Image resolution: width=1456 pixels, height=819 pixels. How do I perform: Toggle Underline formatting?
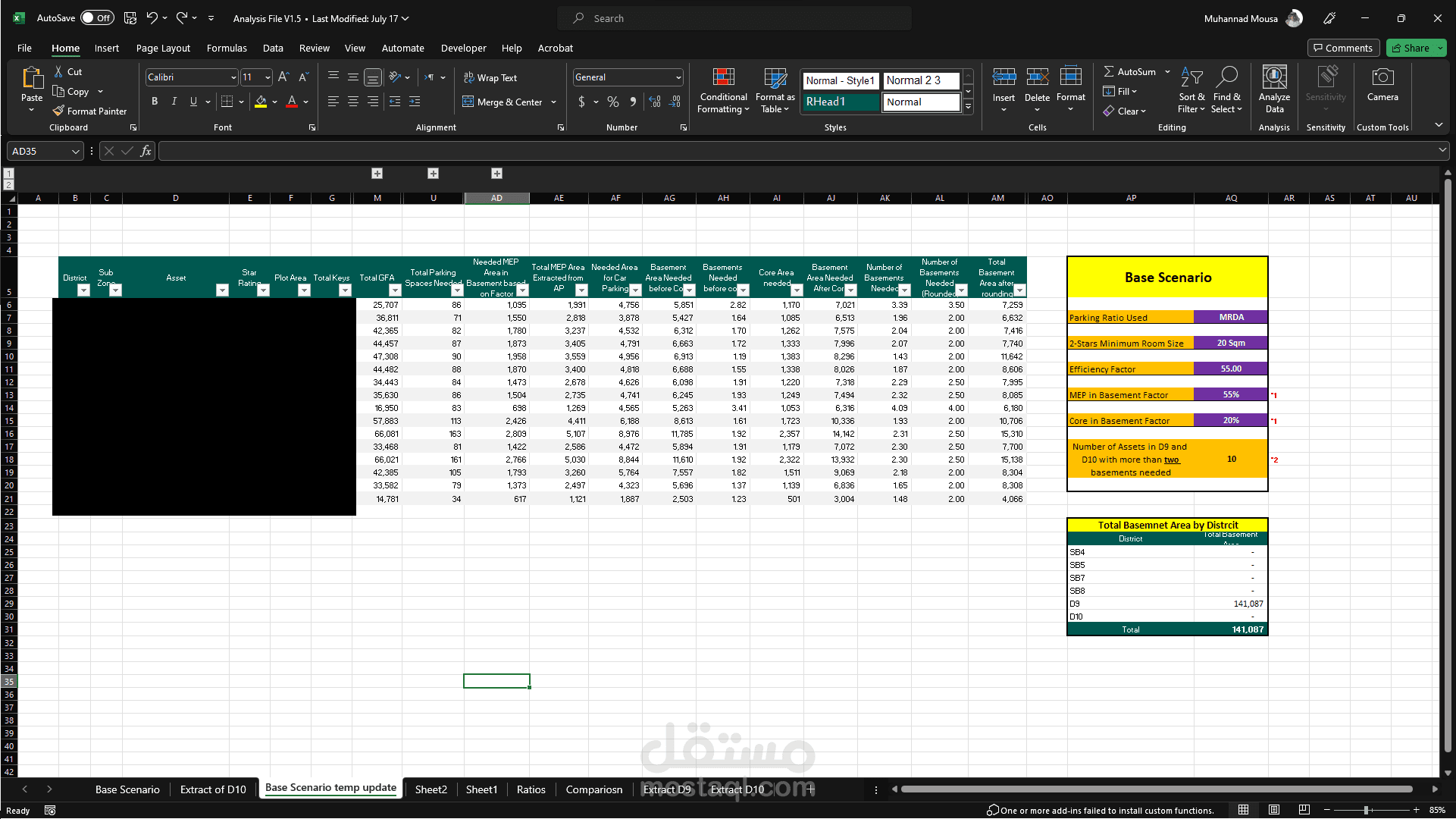(x=193, y=102)
